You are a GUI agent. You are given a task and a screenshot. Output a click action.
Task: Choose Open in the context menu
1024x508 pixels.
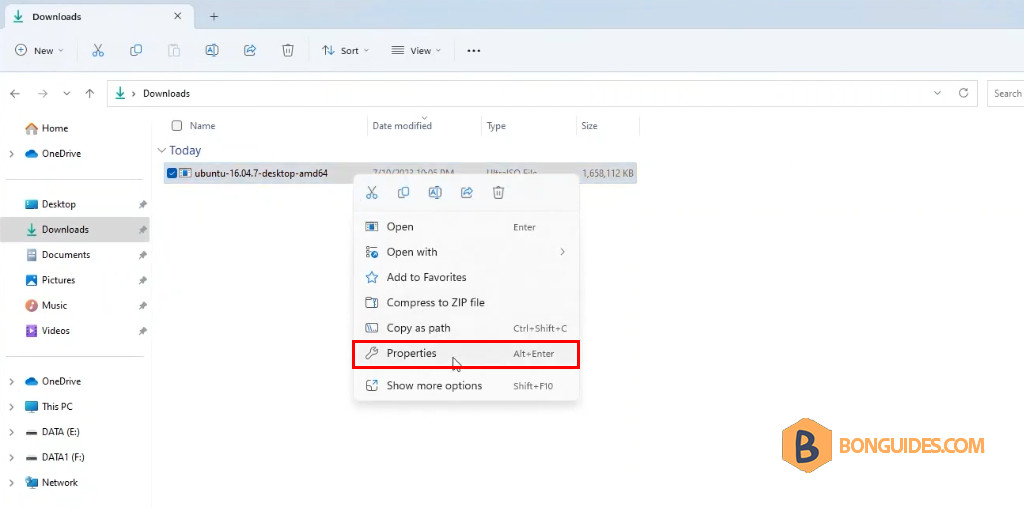click(x=466, y=227)
